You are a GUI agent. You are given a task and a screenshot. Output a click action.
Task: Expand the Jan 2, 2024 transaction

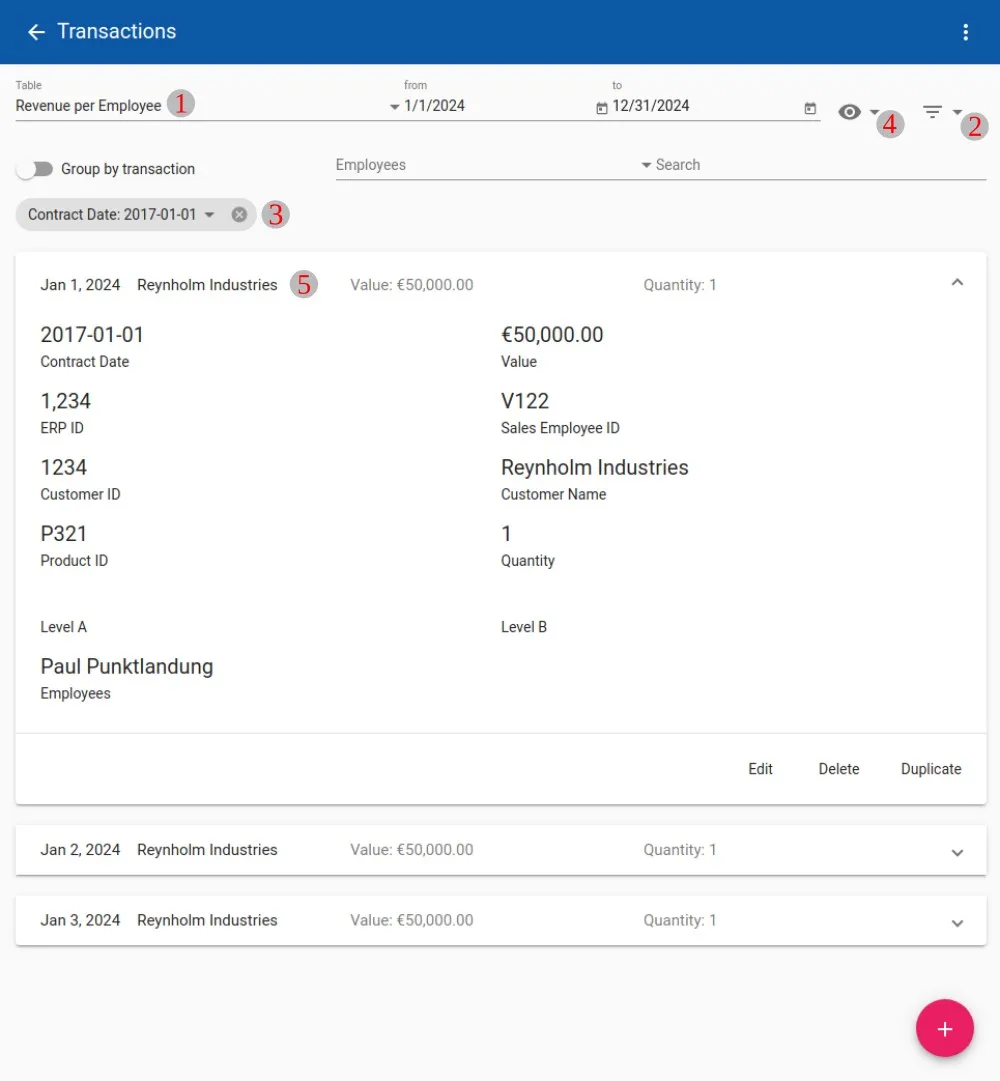(957, 852)
